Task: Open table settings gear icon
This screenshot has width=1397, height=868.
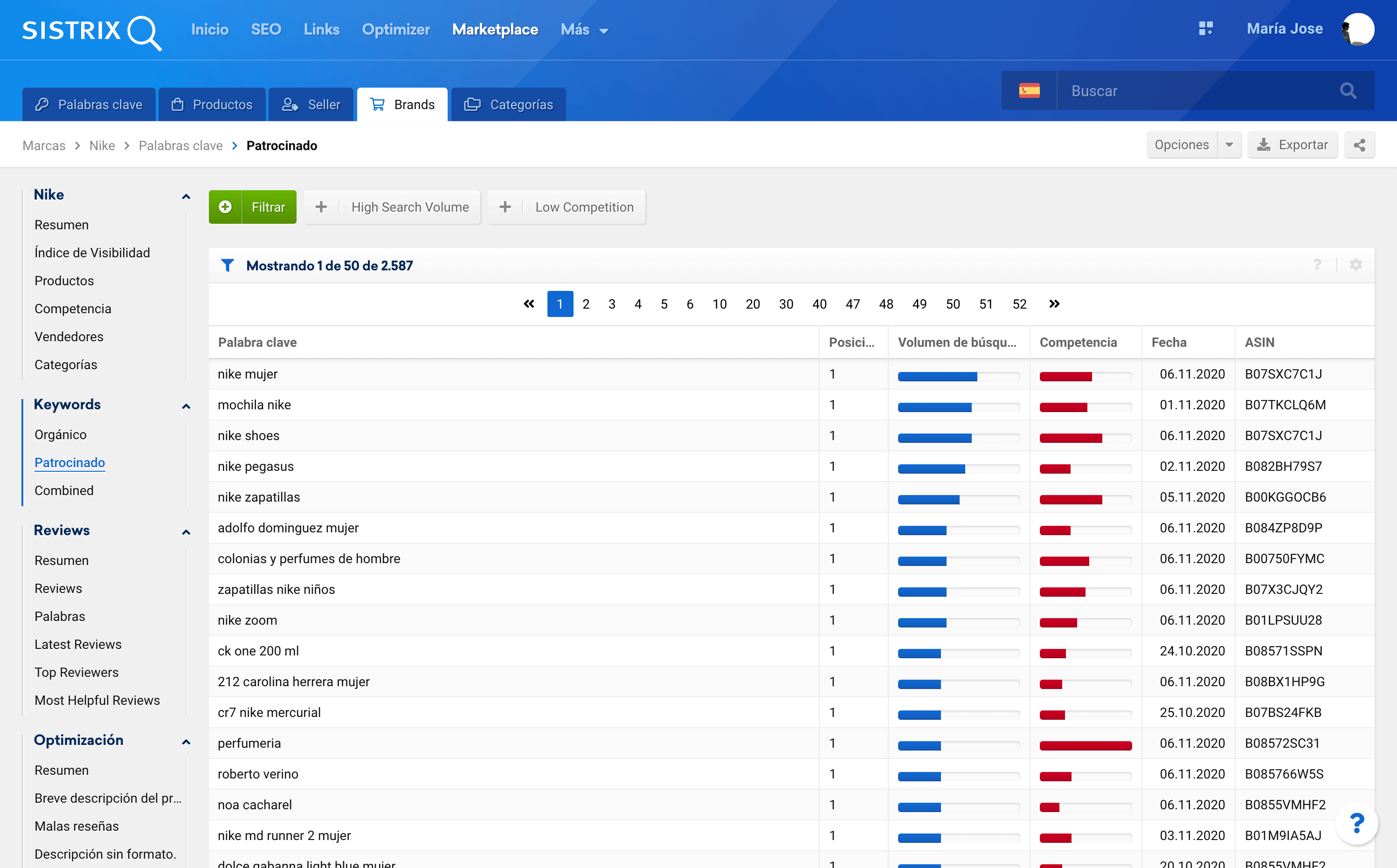Action: [x=1355, y=265]
